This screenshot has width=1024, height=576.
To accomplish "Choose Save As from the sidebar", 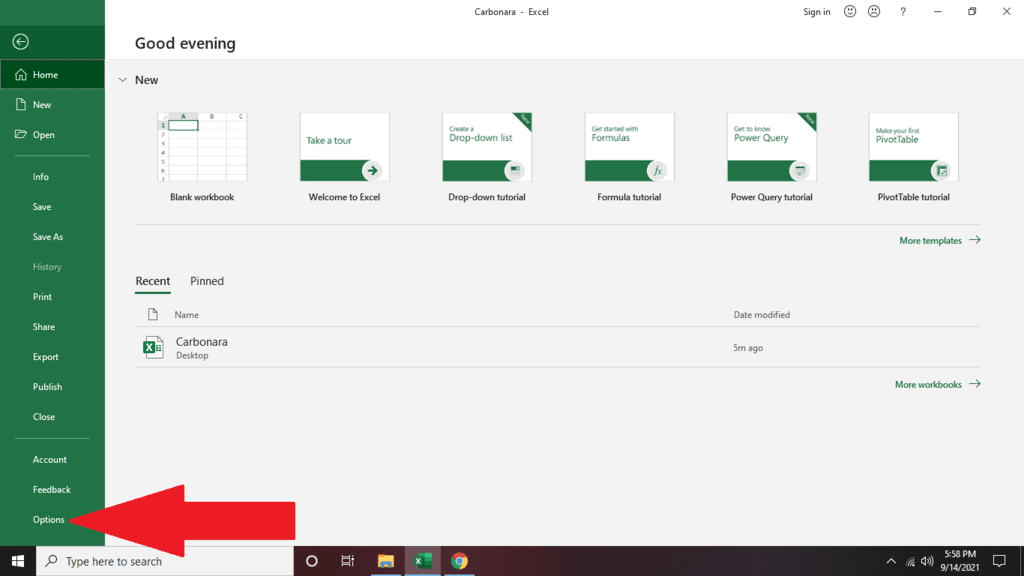I will point(48,237).
